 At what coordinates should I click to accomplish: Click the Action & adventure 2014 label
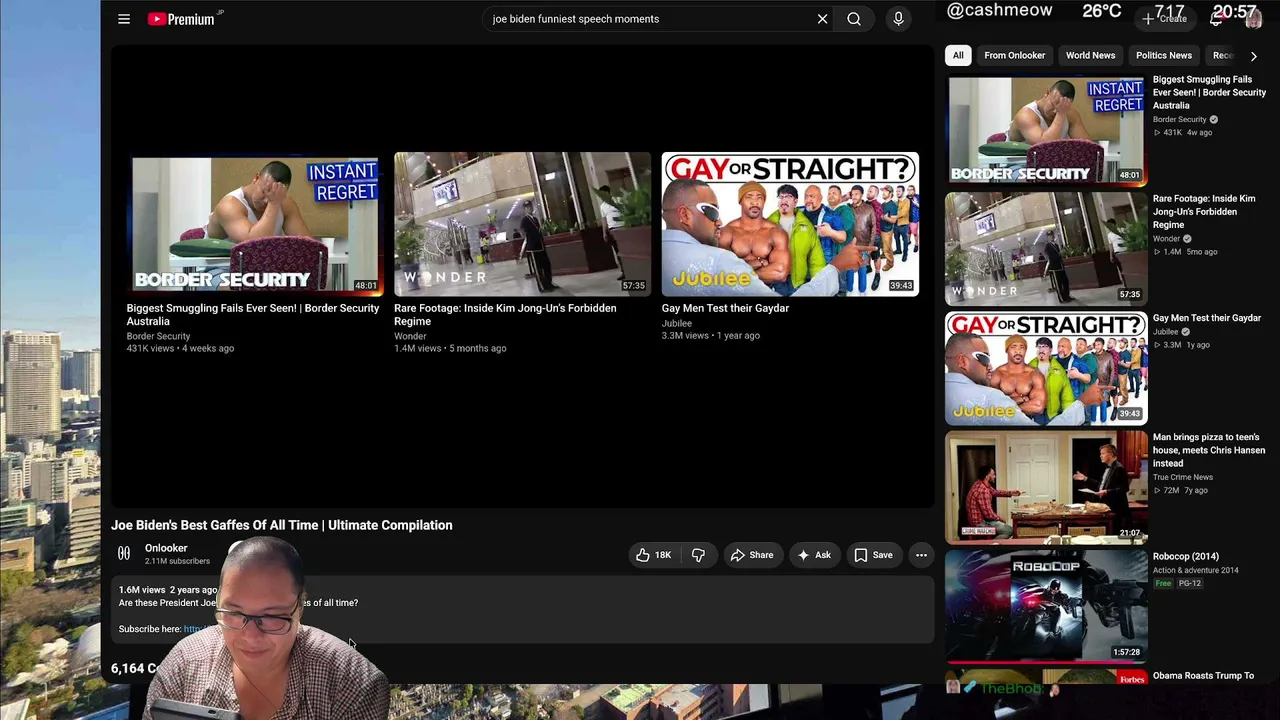click(x=1196, y=570)
